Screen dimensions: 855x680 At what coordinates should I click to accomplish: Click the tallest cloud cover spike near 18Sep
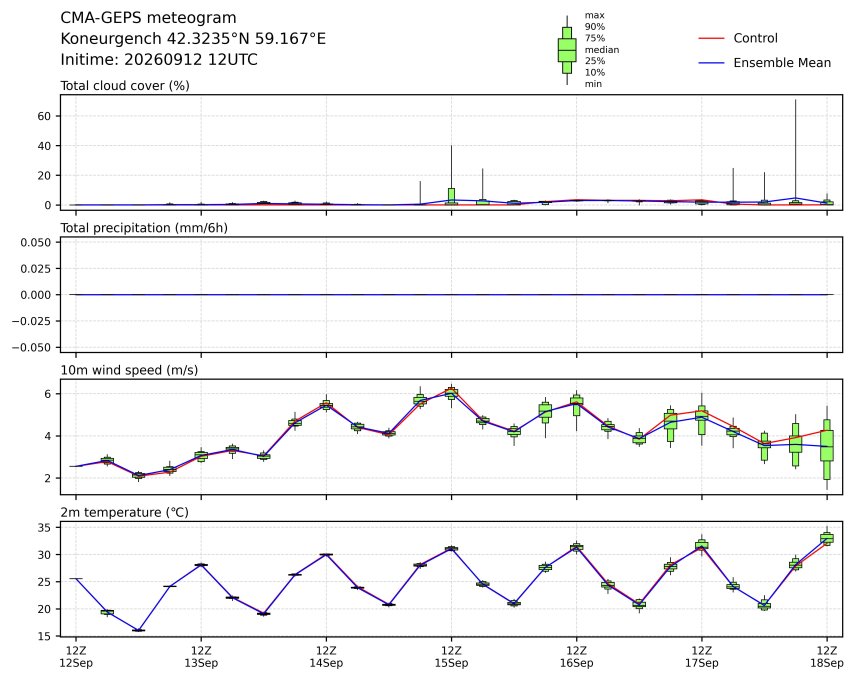796,151
